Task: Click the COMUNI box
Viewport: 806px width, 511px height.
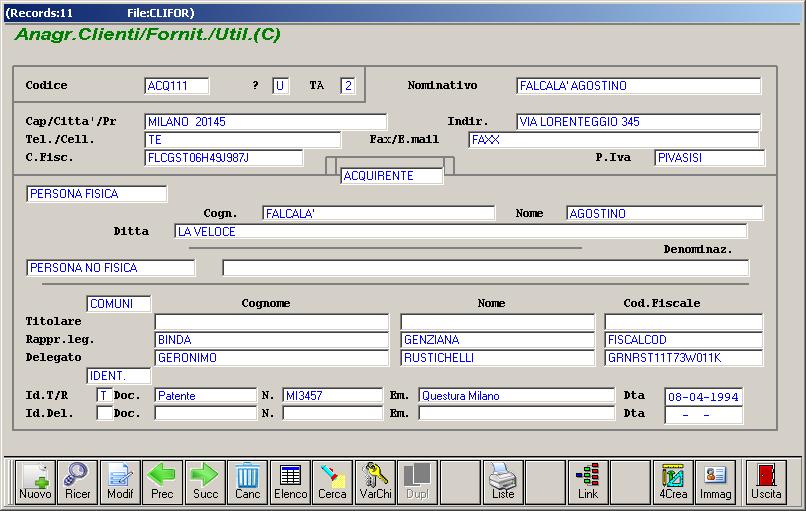Action: click(x=119, y=304)
